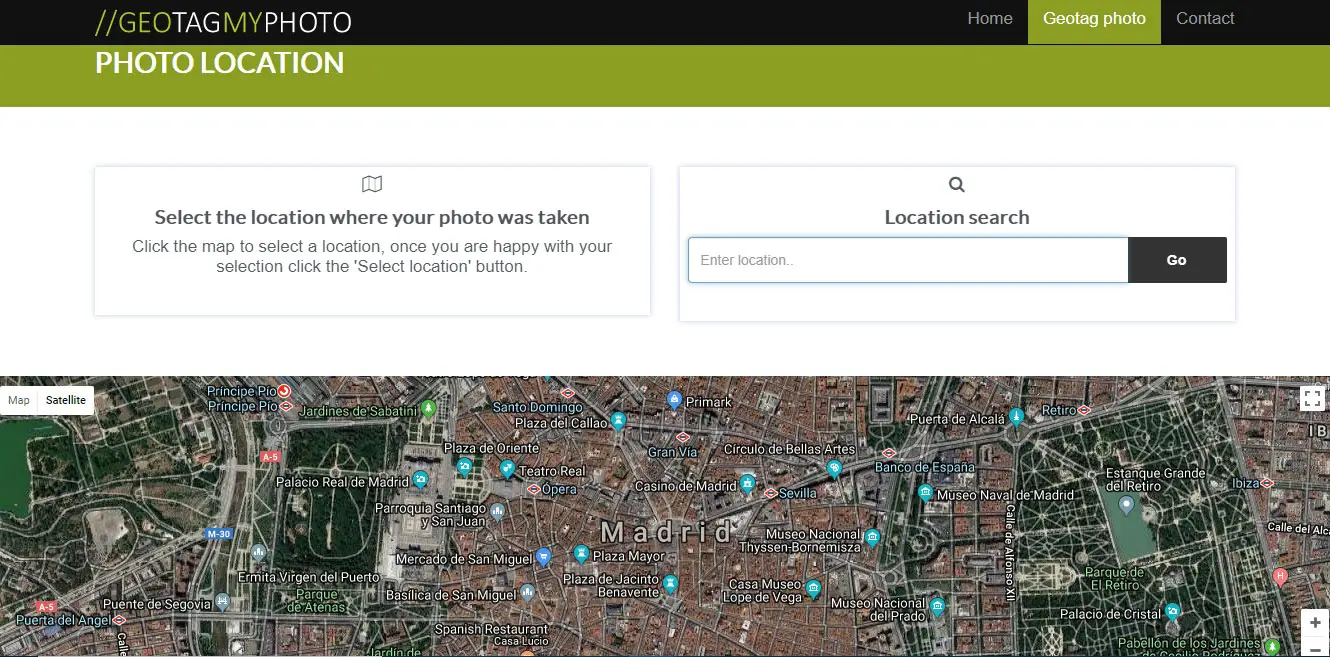Viewport: 1330px width, 657px height.
Task: Select the Plaza Mayor landmark marker
Action: (x=581, y=554)
